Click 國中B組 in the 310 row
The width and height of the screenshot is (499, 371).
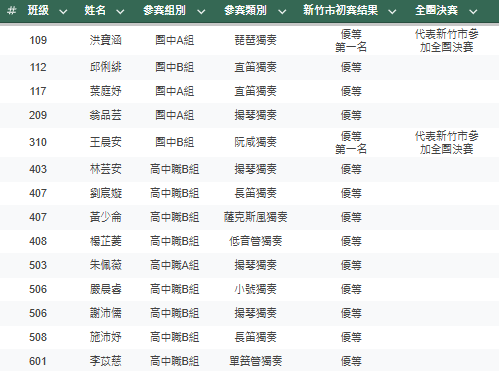pyautogui.click(x=175, y=142)
